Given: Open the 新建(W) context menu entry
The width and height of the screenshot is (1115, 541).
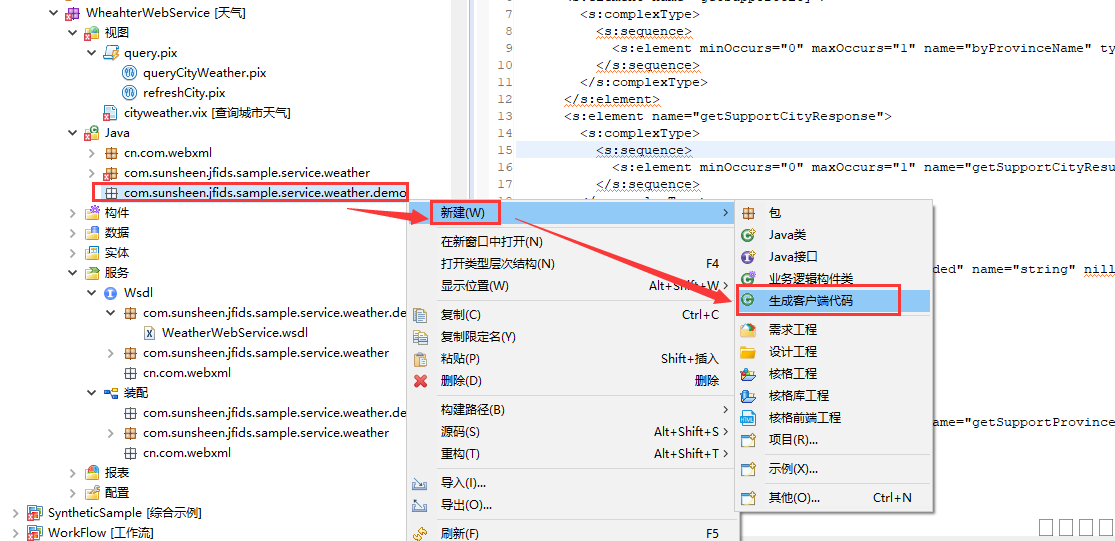Looking at the screenshot, I should (463, 213).
